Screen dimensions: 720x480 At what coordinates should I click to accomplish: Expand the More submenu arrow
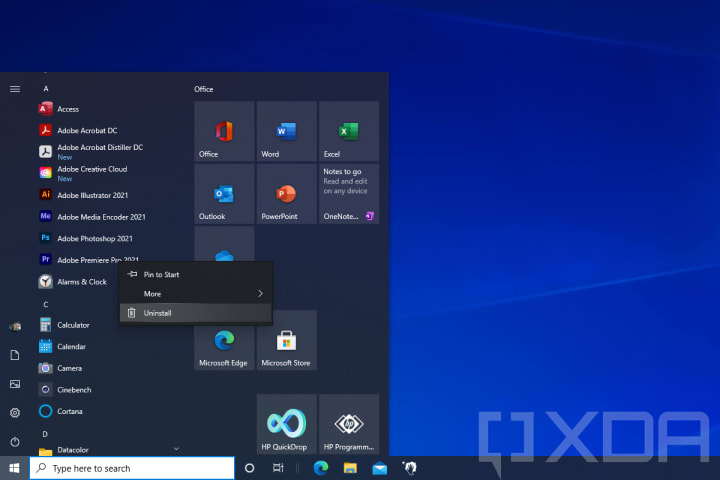(260, 294)
